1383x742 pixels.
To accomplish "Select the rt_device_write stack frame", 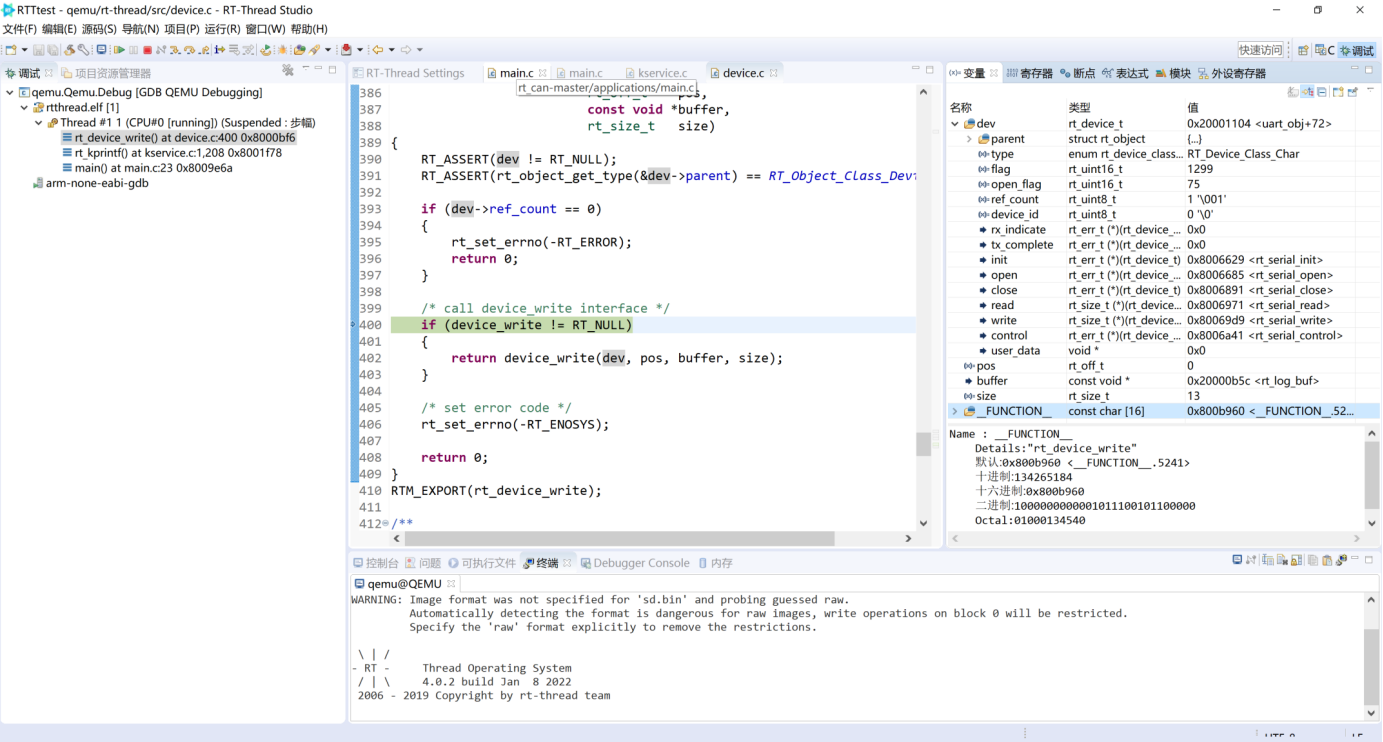I will (x=175, y=136).
